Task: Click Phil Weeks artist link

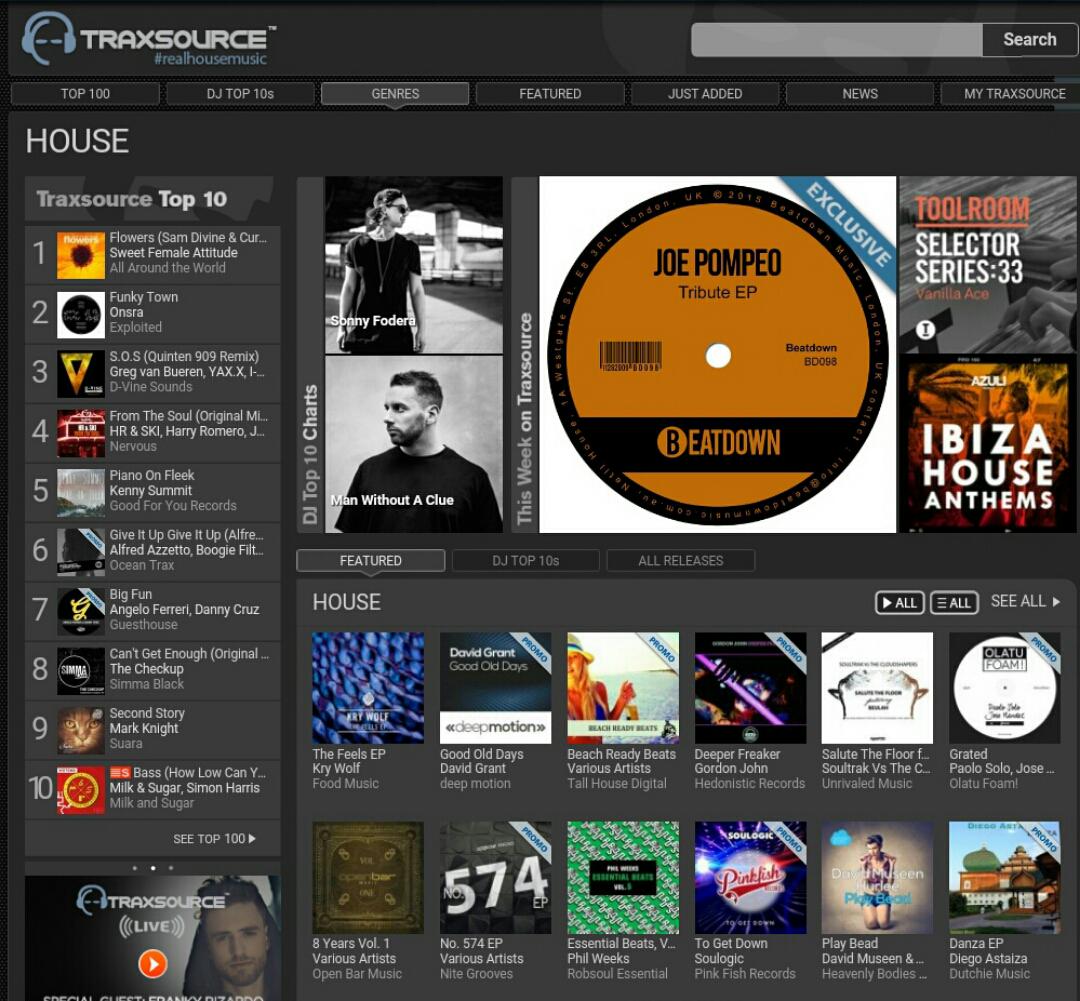Action: [598, 959]
